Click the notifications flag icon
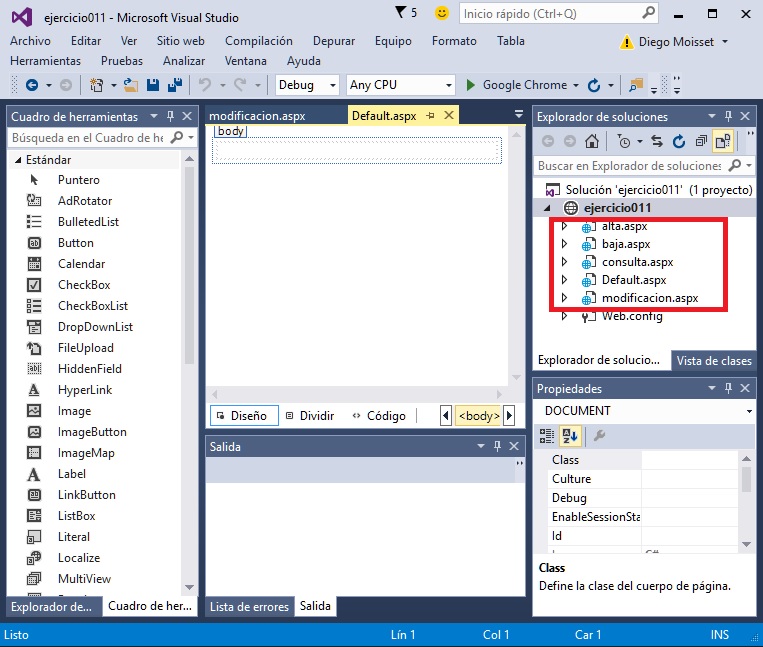 click(x=400, y=12)
